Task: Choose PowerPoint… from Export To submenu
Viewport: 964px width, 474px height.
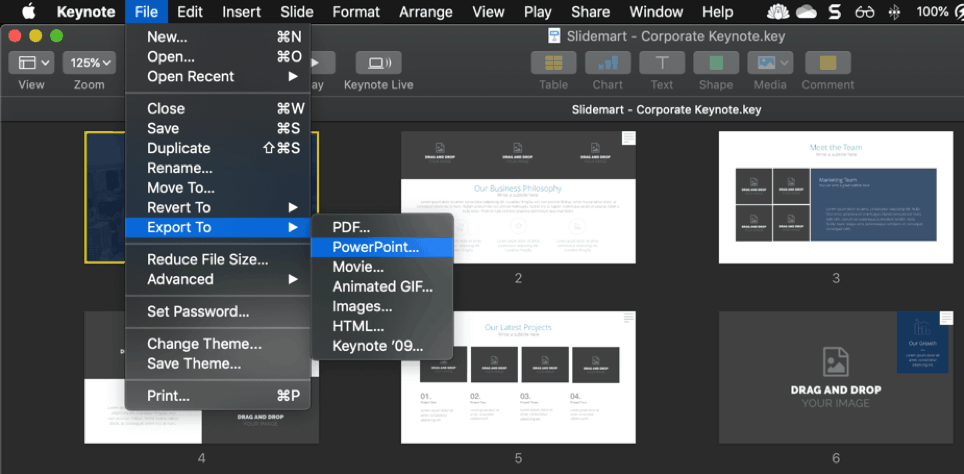Action: (376, 247)
